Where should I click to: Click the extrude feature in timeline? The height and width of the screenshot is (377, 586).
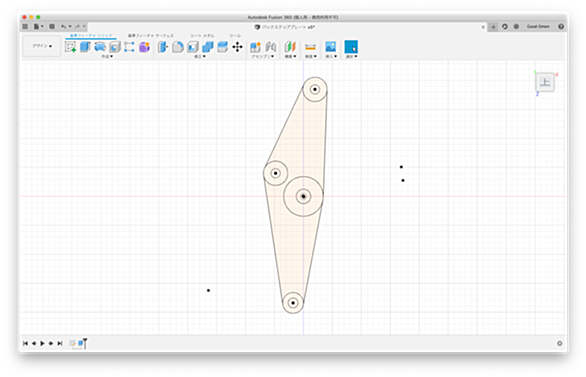pyautogui.click(x=80, y=343)
